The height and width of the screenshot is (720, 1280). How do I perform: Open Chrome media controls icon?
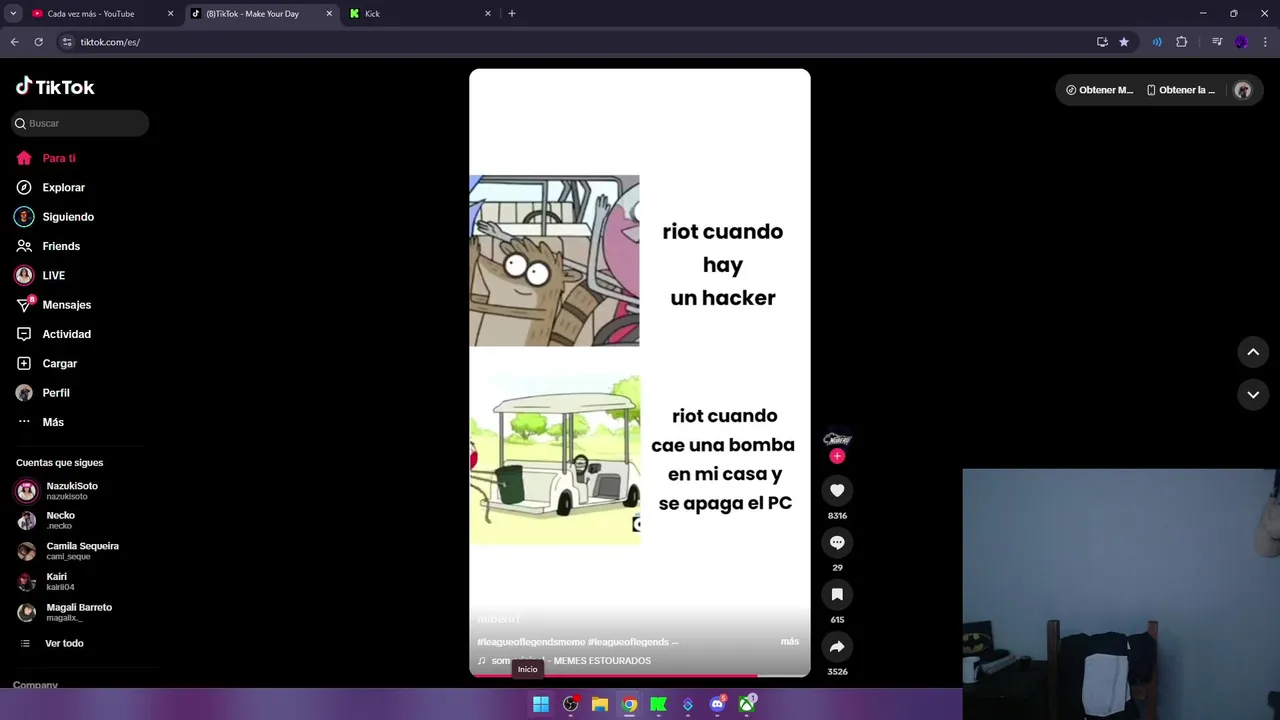coord(1217,42)
